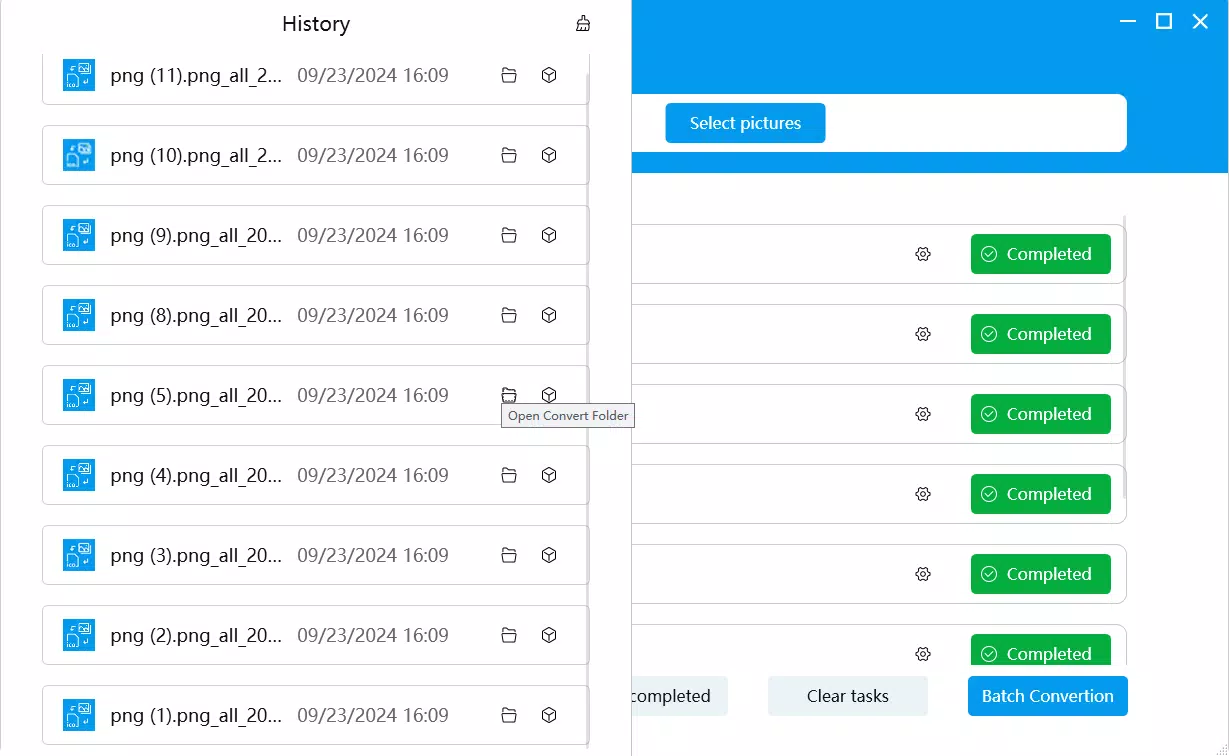This screenshot has height=756, width=1229.
Task: Select the png (10).png_all history filename
Action: pos(196,155)
